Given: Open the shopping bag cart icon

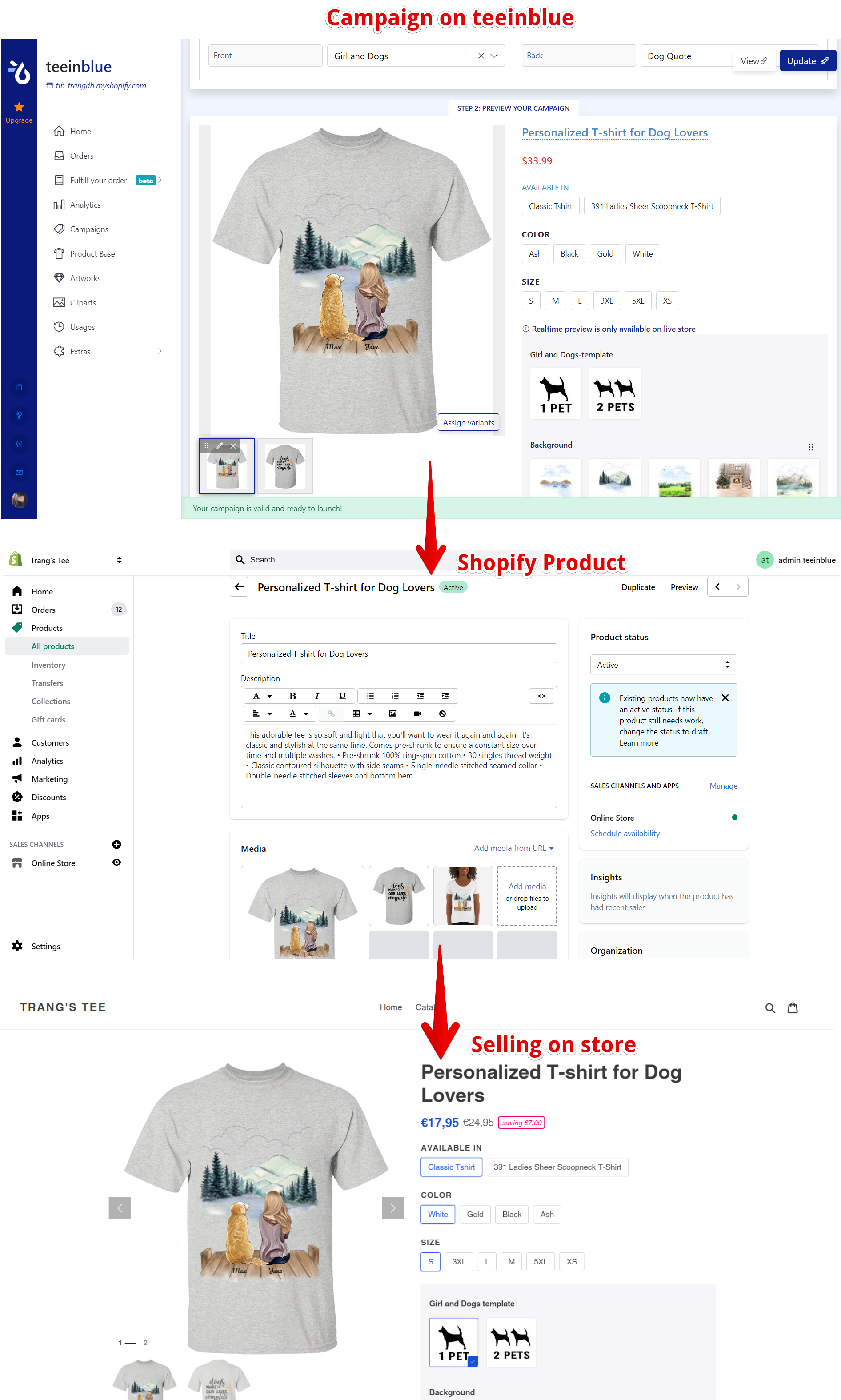Looking at the screenshot, I should tap(792, 1008).
